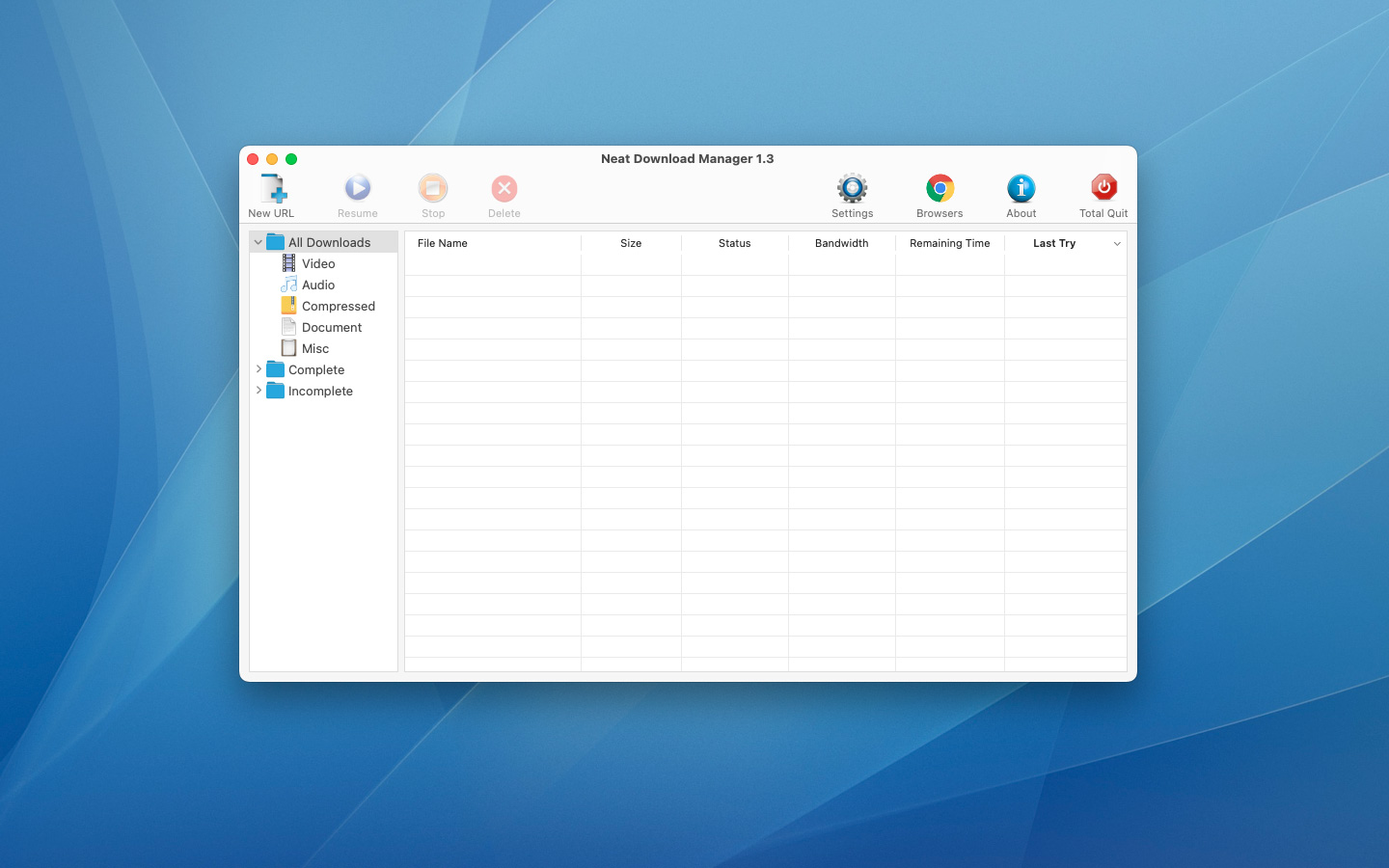The height and width of the screenshot is (868, 1389).
Task: Click the Total Quit power icon
Action: [1104, 187]
